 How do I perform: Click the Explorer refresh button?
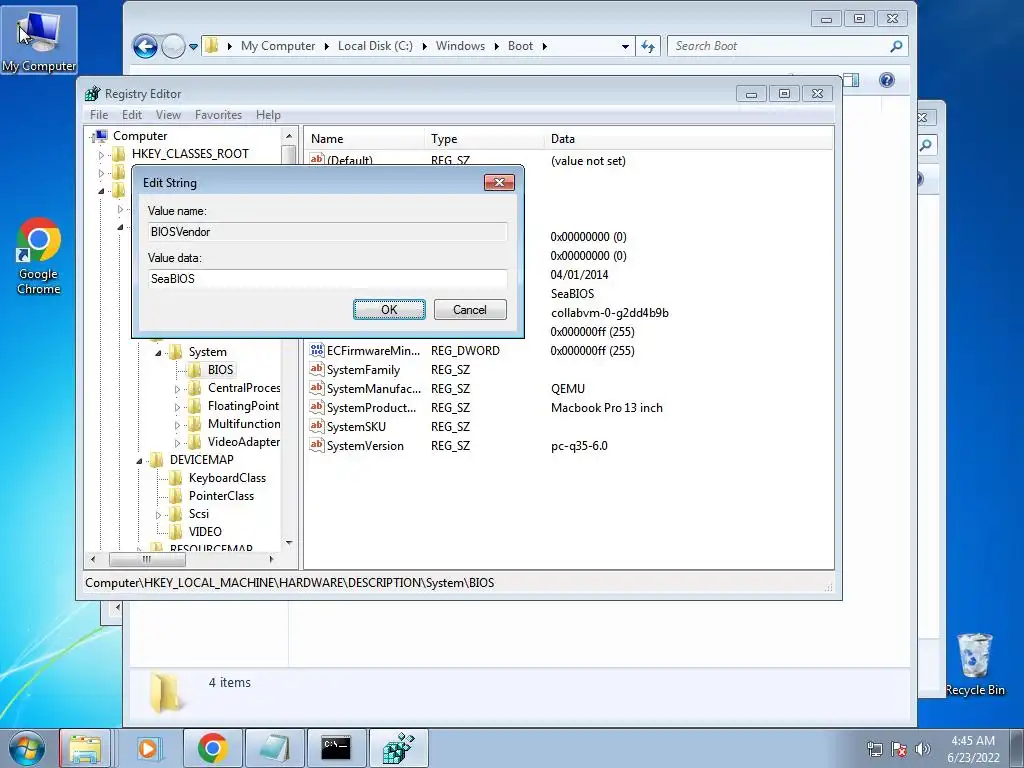click(648, 46)
